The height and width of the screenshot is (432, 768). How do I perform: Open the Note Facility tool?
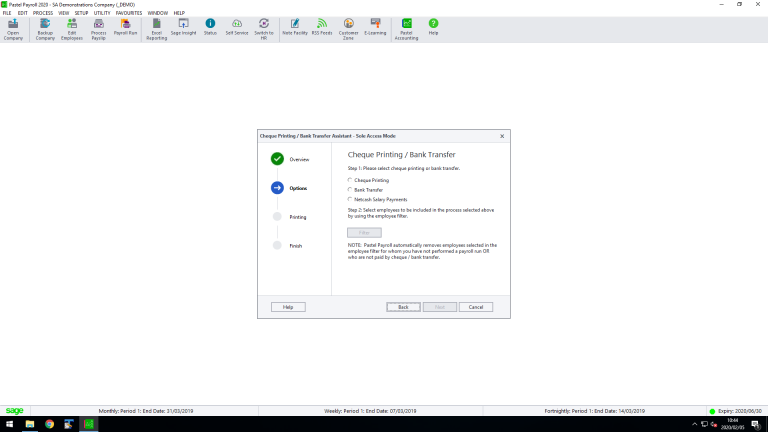(295, 27)
